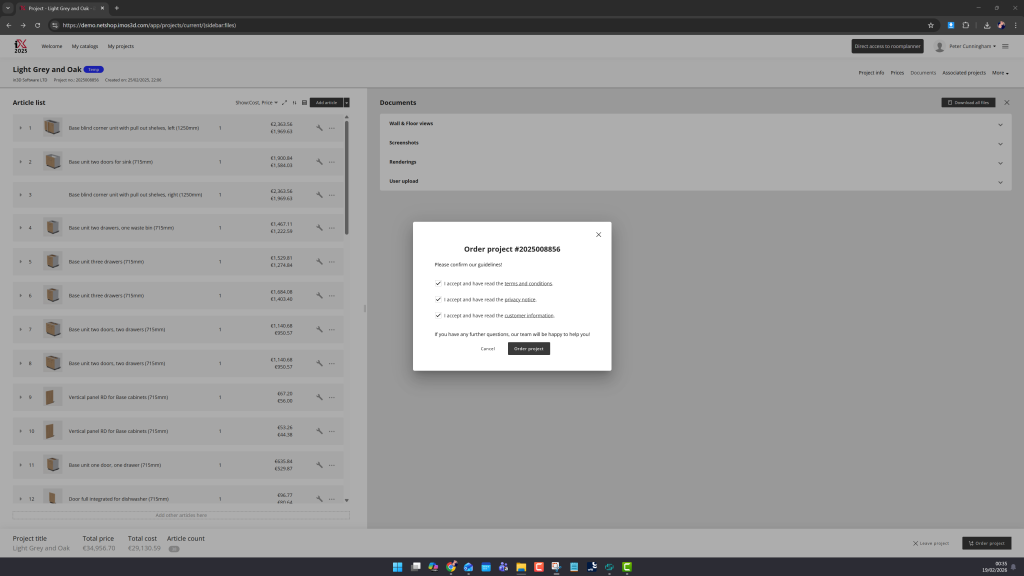Open the browser extensions puzzle icon
Screen dimensions: 1024x576
click(966, 25)
